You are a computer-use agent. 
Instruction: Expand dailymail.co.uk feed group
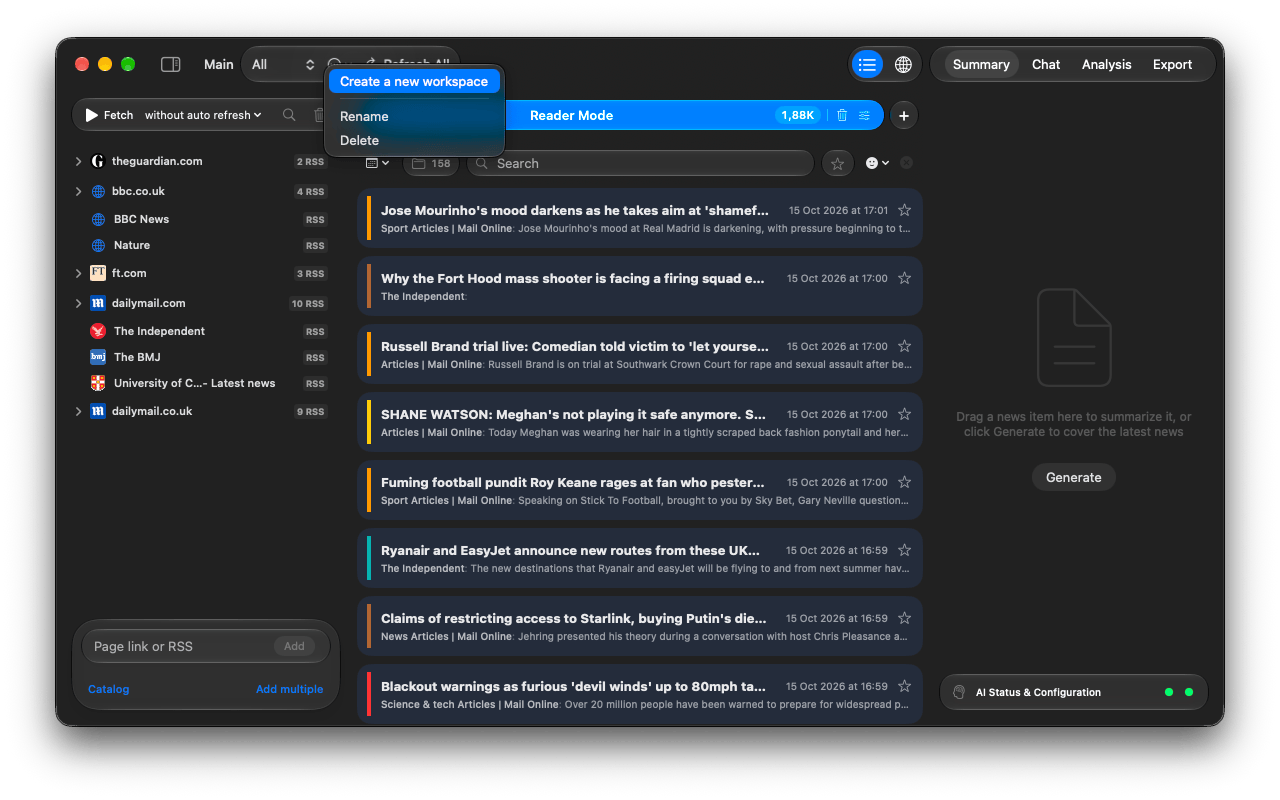79,411
